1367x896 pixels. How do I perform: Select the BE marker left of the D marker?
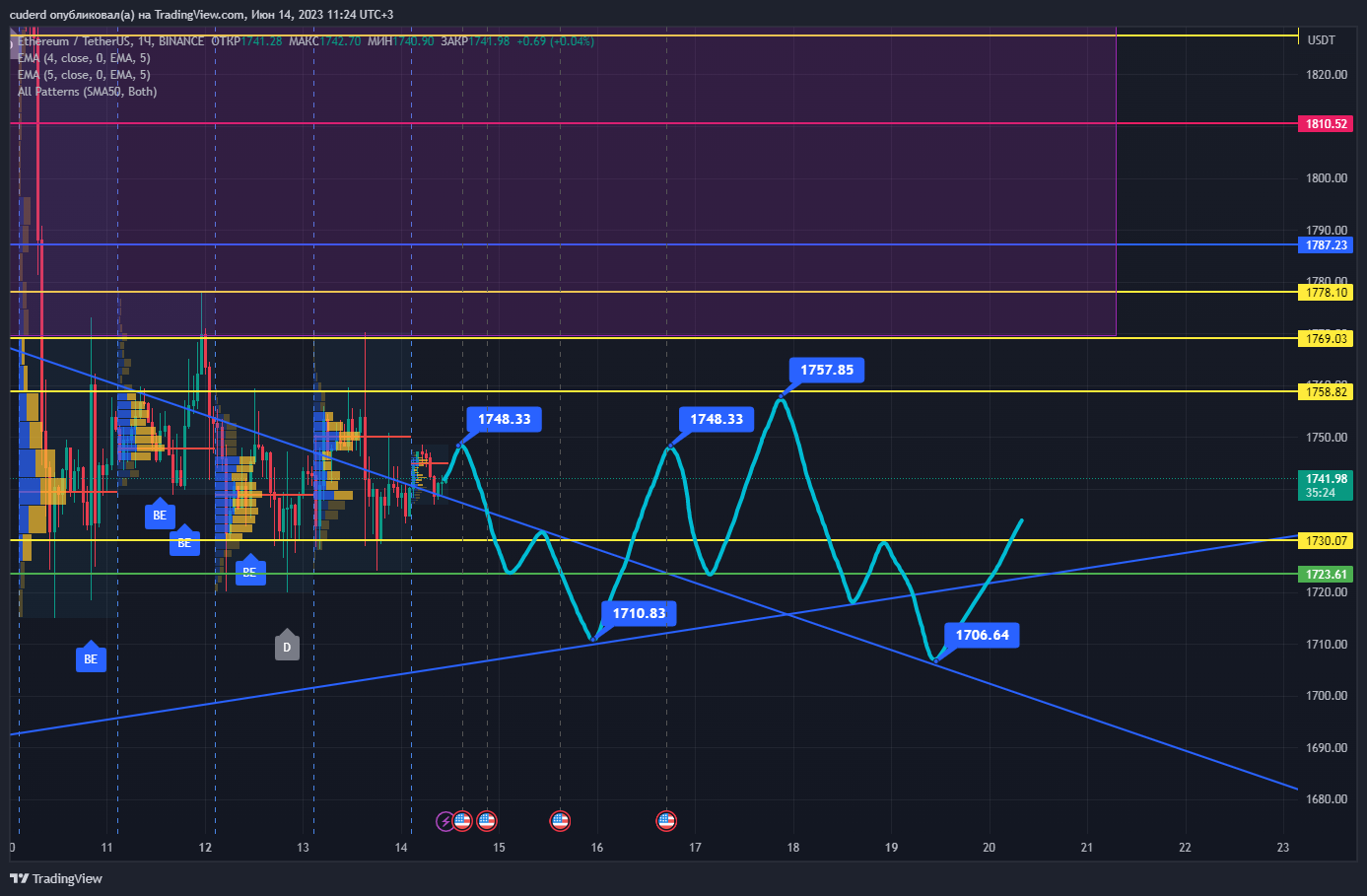[x=91, y=657]
